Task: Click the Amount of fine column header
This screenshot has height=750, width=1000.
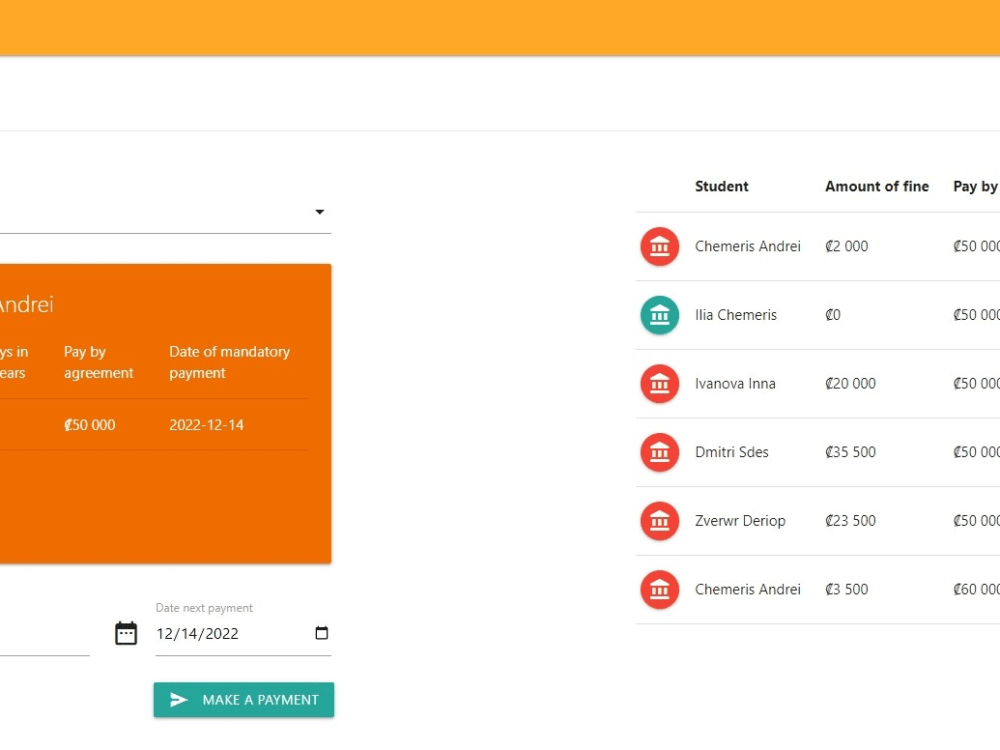Action: [877, 186]
